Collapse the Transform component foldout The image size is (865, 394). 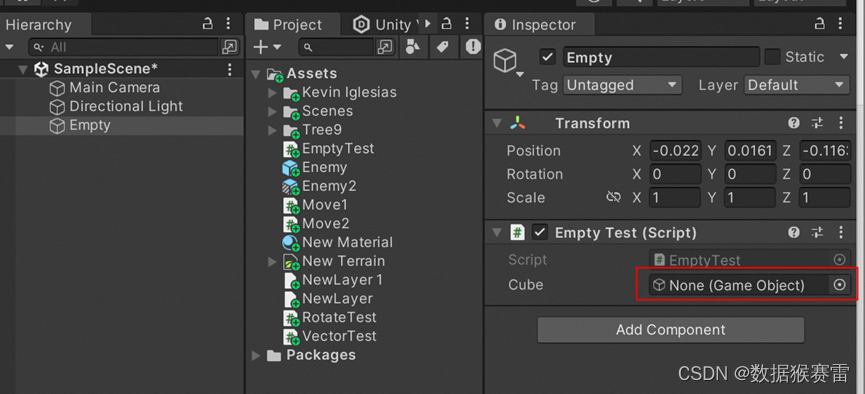tap(497, 123)
